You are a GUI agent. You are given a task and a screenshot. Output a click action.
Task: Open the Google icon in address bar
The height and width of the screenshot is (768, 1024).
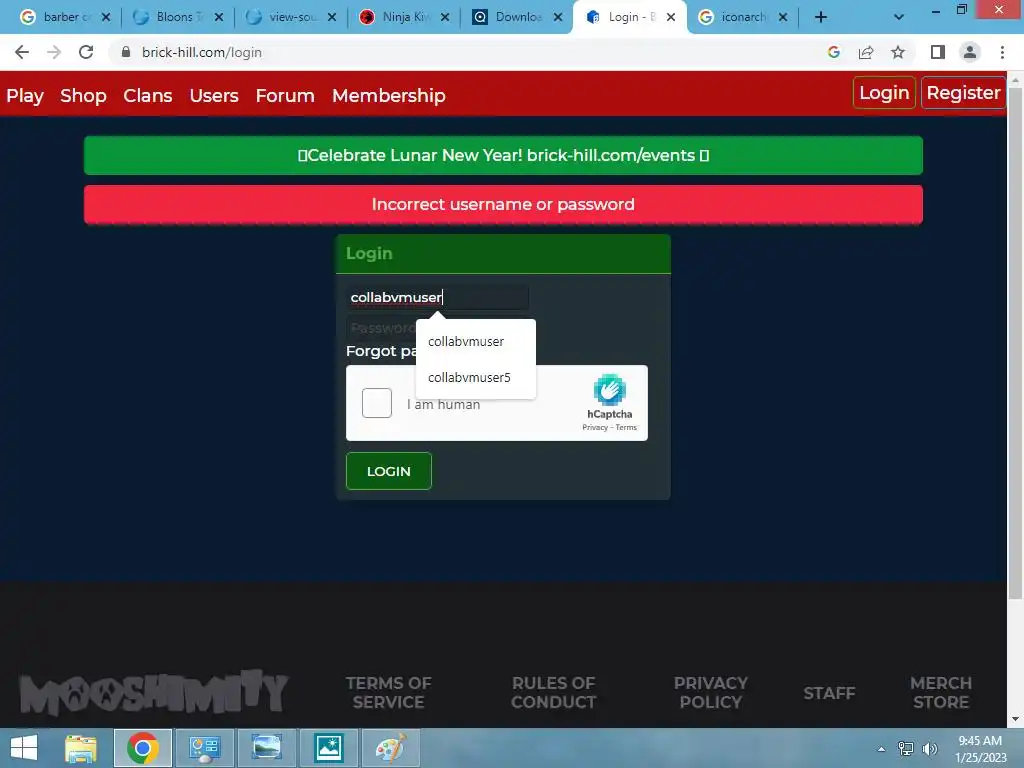pos(833,52)
